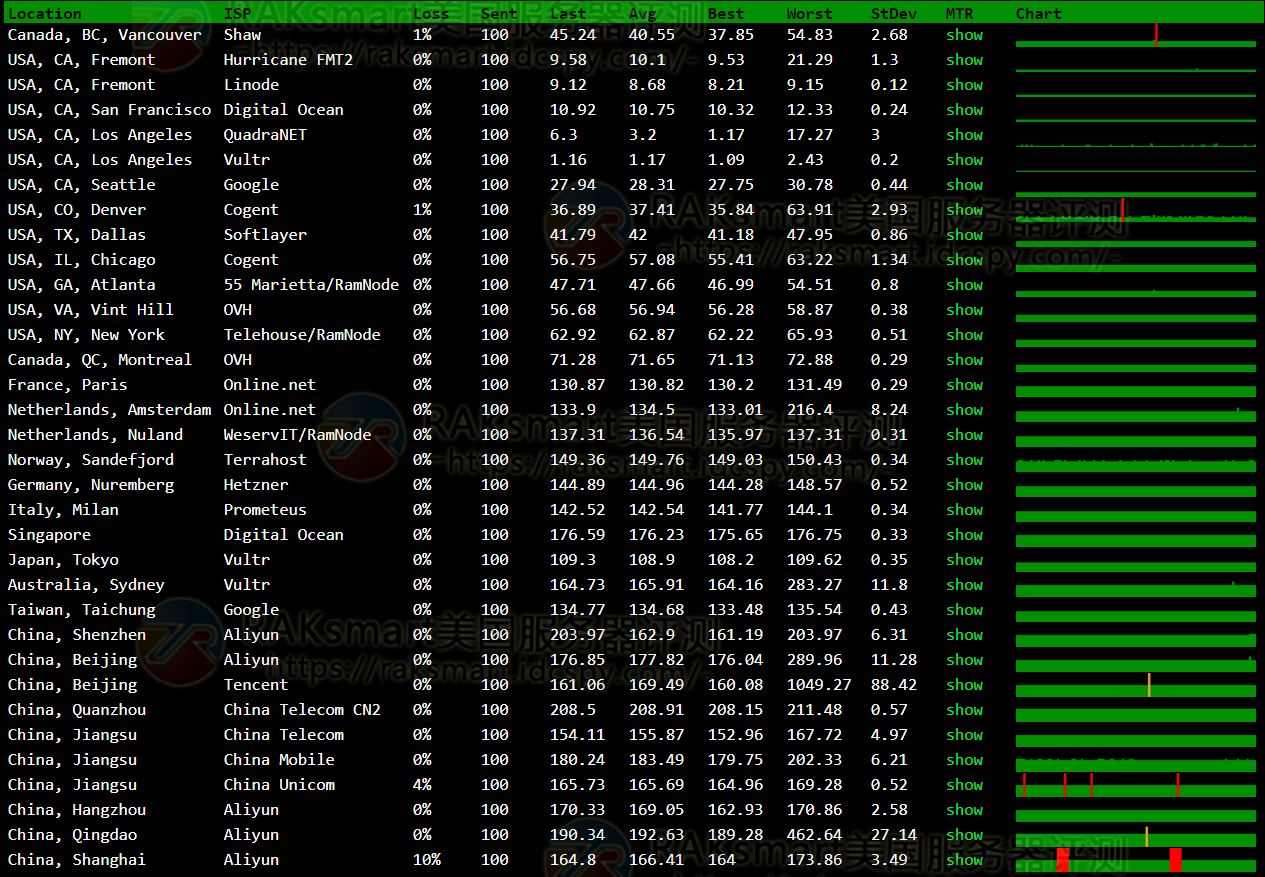Click the 'China Telecom CN2' ISP cell
The height and width of the screenshot is (877, 1265).
[x=302, y=710]
